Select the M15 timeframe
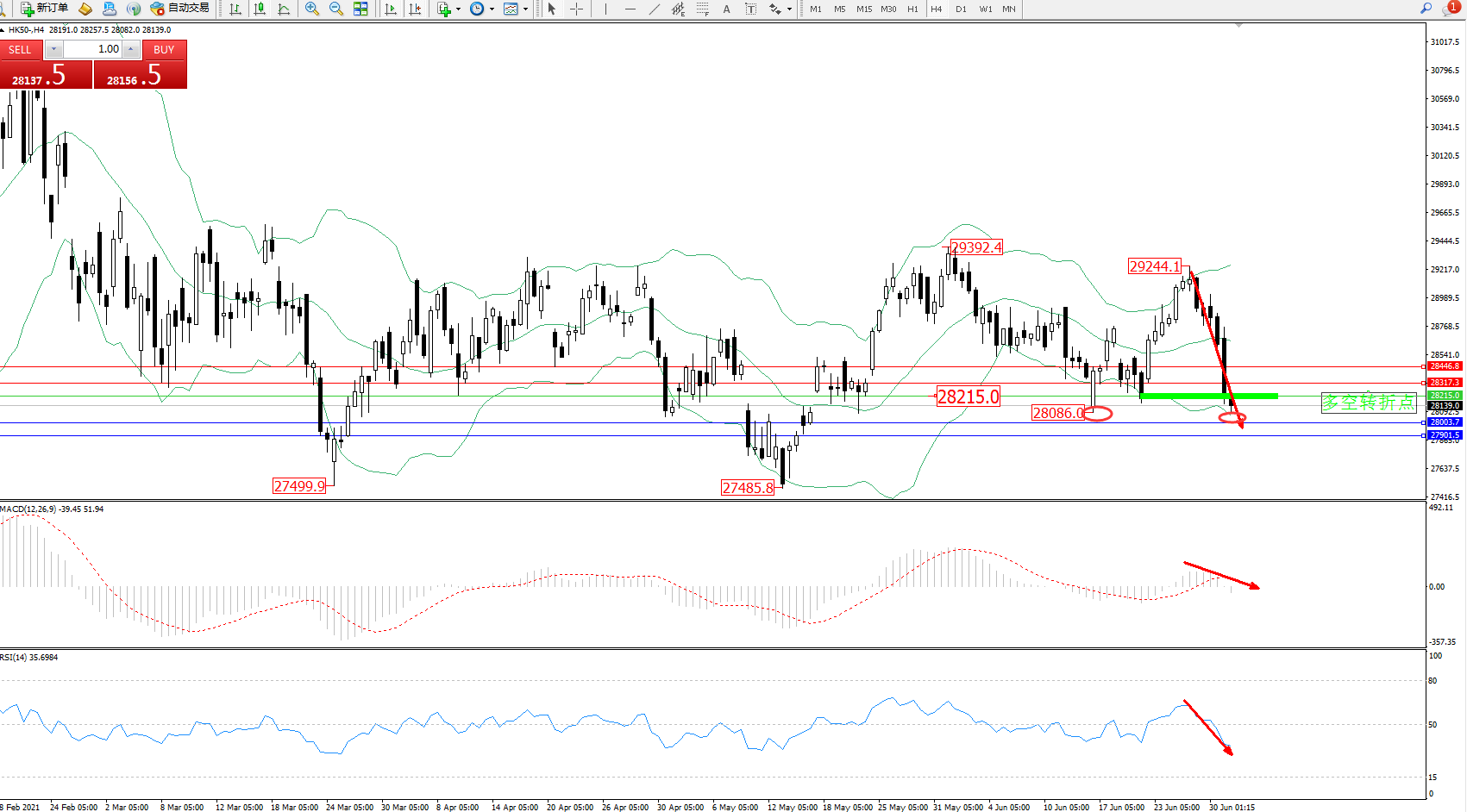Screen dimensions: 1467x812 click(863, 9)
